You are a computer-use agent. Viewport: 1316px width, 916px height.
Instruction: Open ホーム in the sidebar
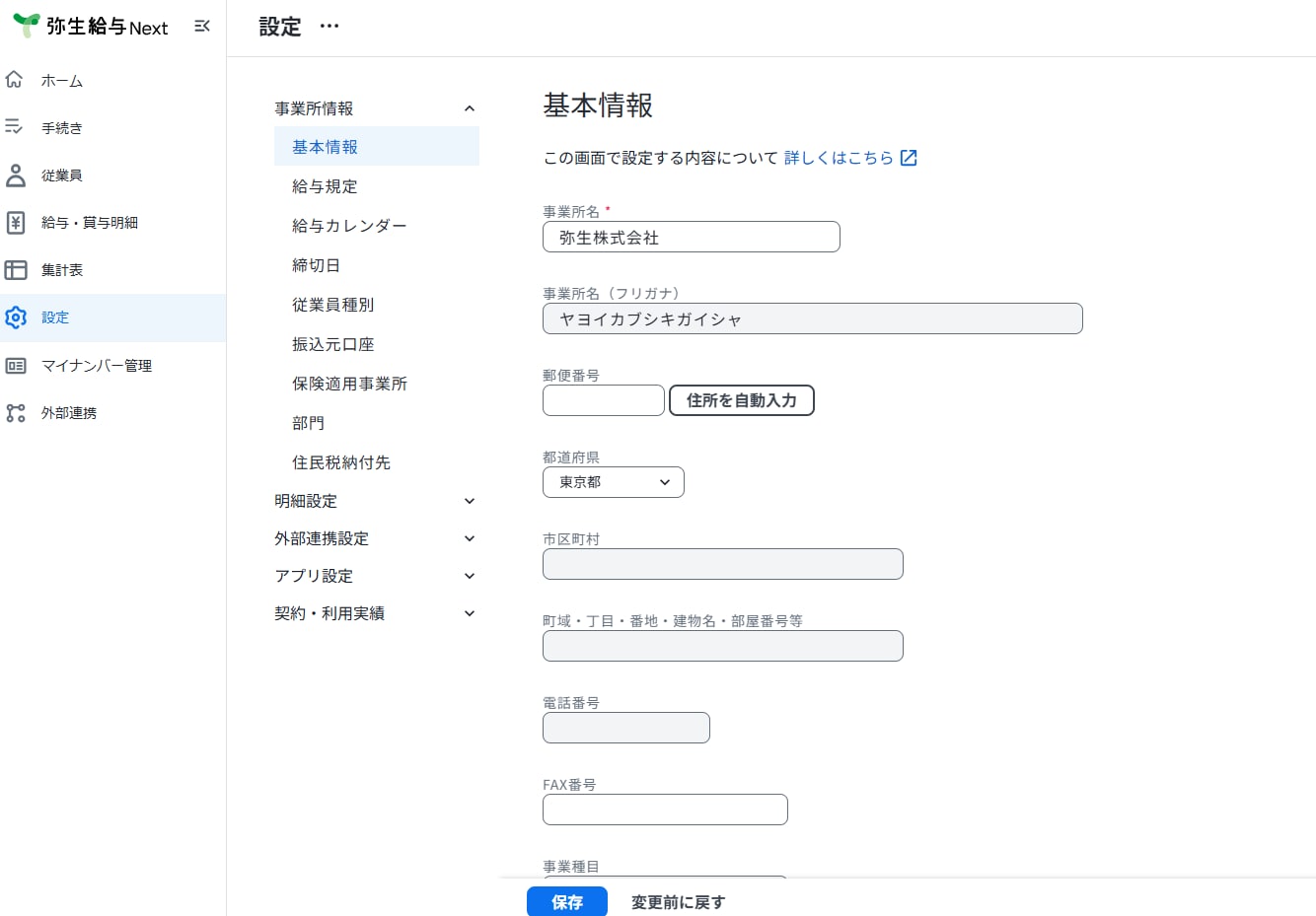click(x=112, y=81)
